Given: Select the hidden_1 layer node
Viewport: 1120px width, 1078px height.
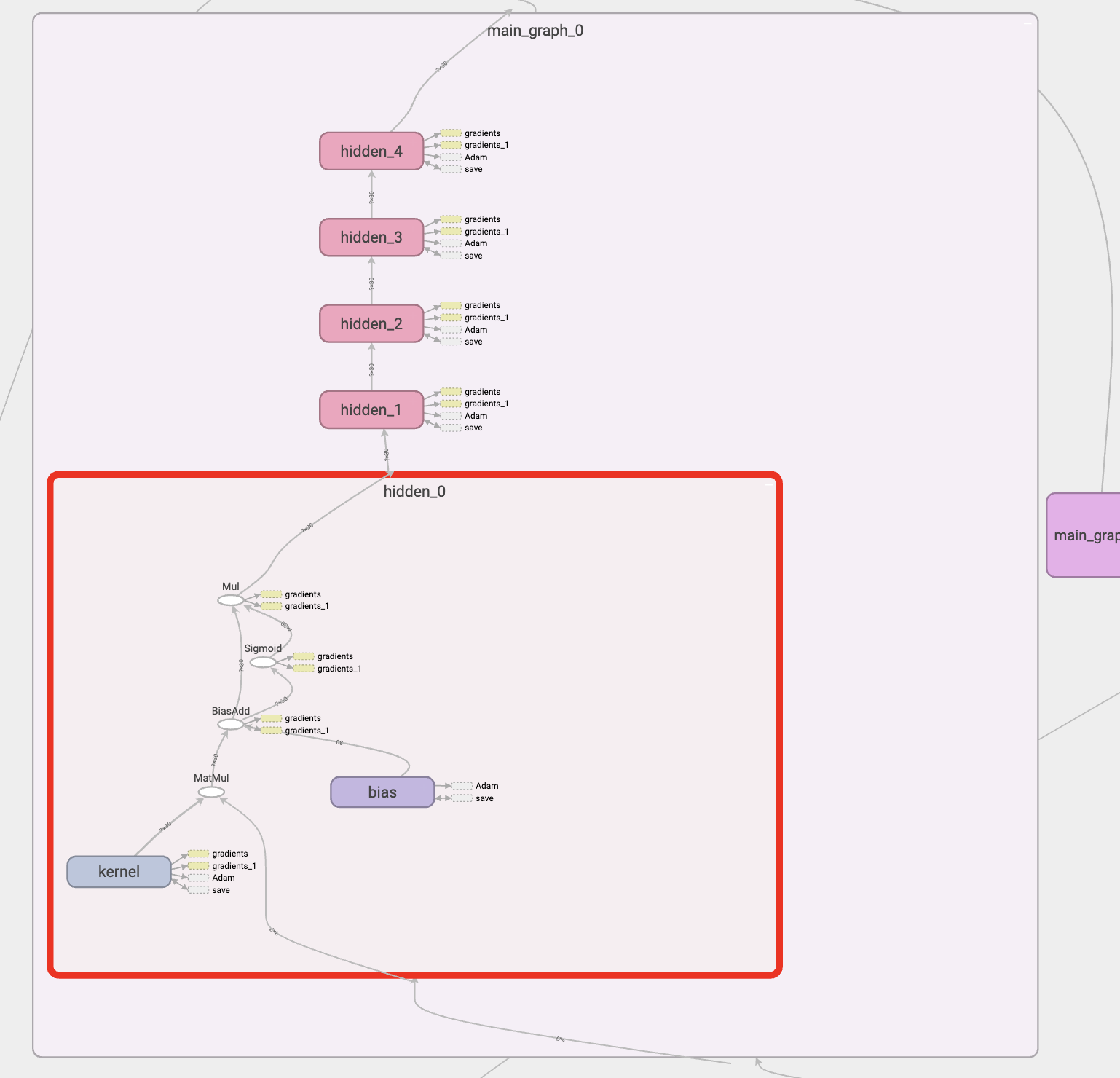Looking at the screenshot, I should coord(371,409).
